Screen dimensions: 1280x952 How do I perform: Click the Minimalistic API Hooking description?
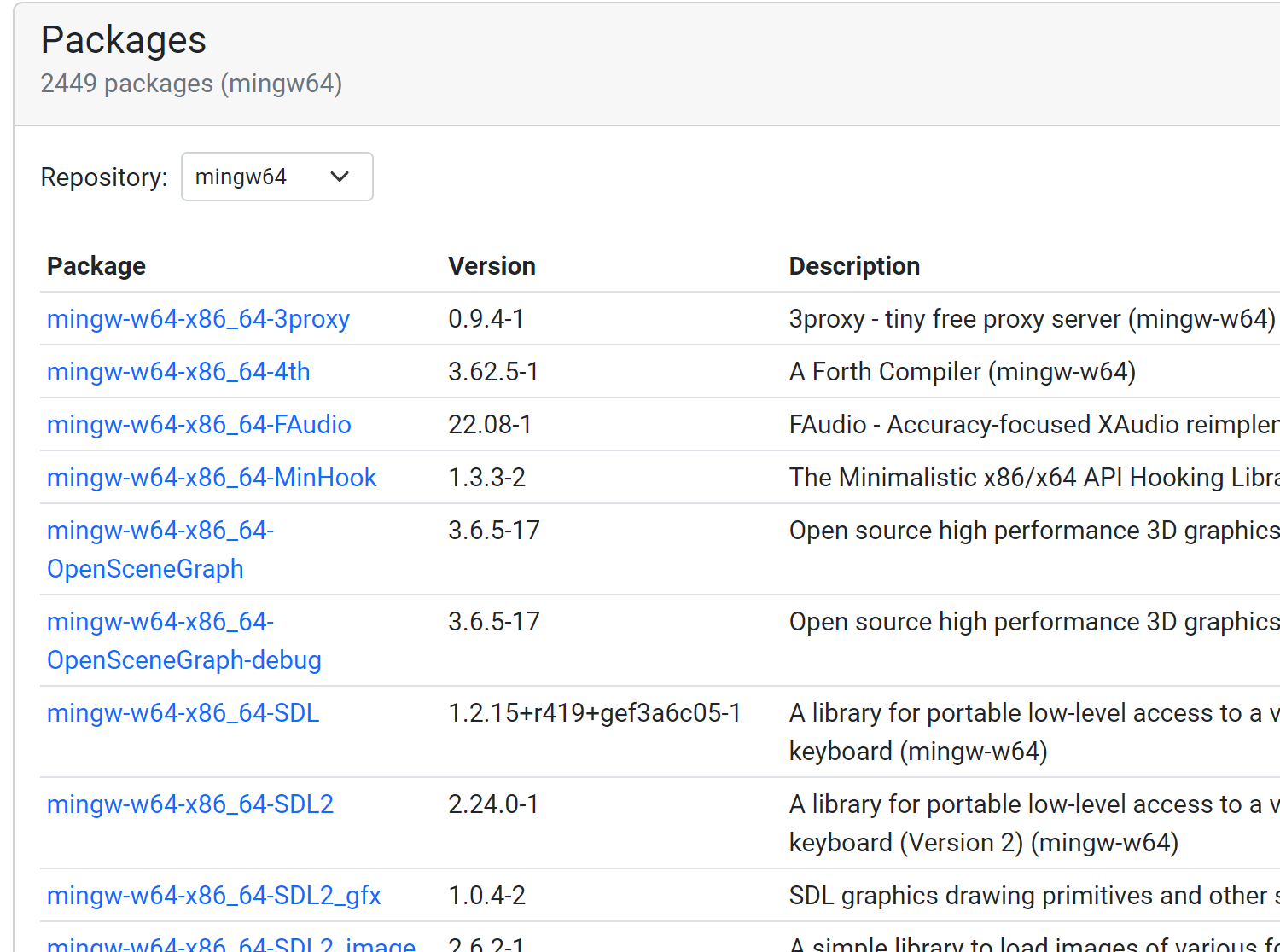(x=1034, y=478)
